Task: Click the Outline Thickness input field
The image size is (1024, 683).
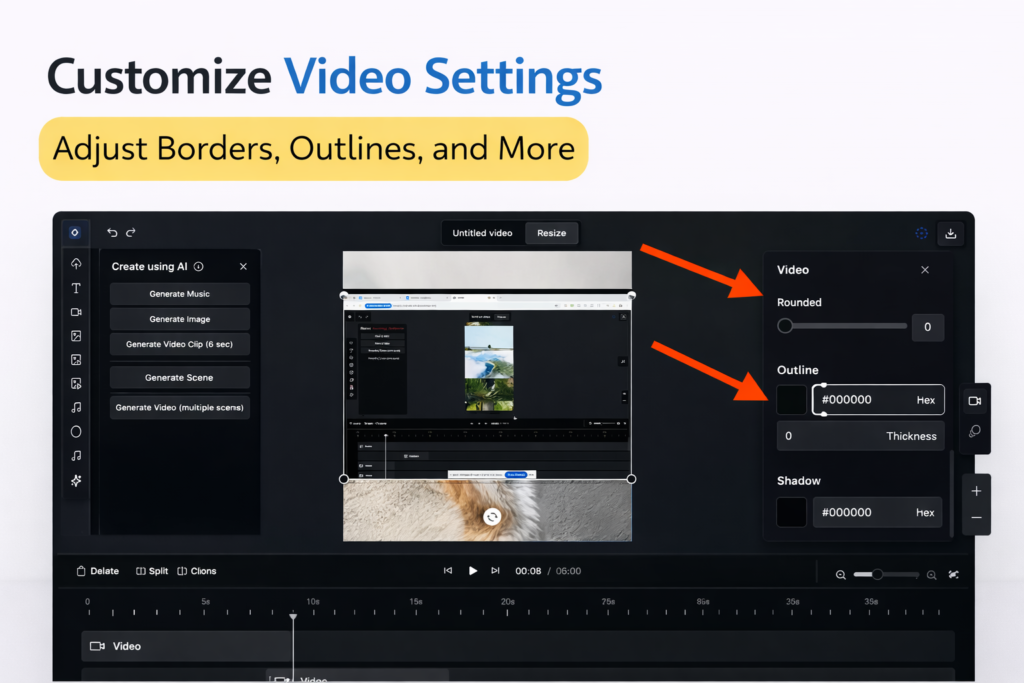Action: pos(860,436)
